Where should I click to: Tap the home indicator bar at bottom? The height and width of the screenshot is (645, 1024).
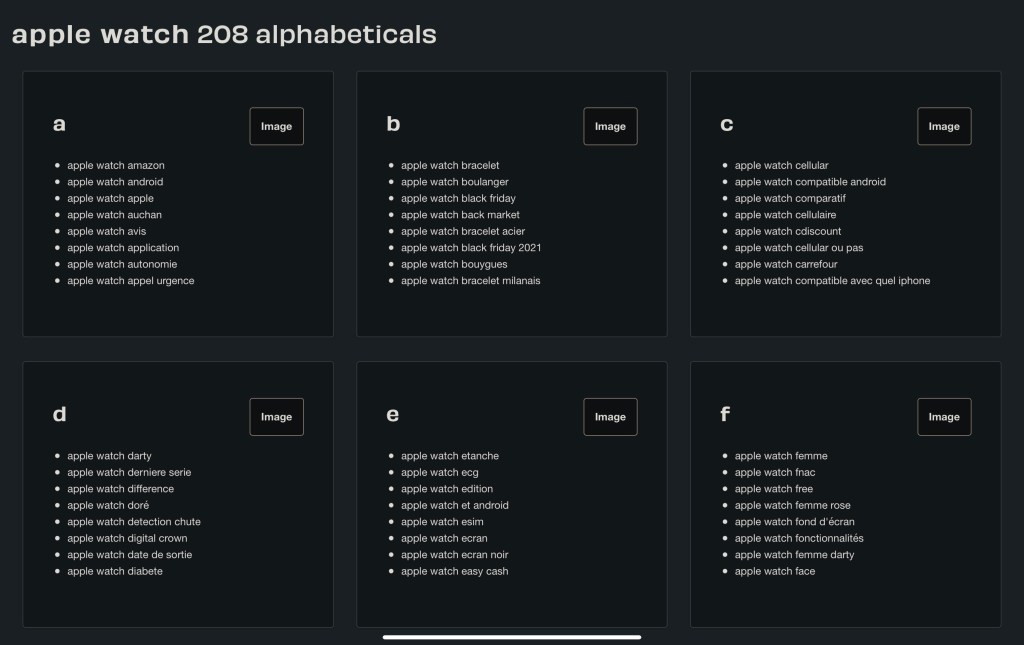coord(512,636)
